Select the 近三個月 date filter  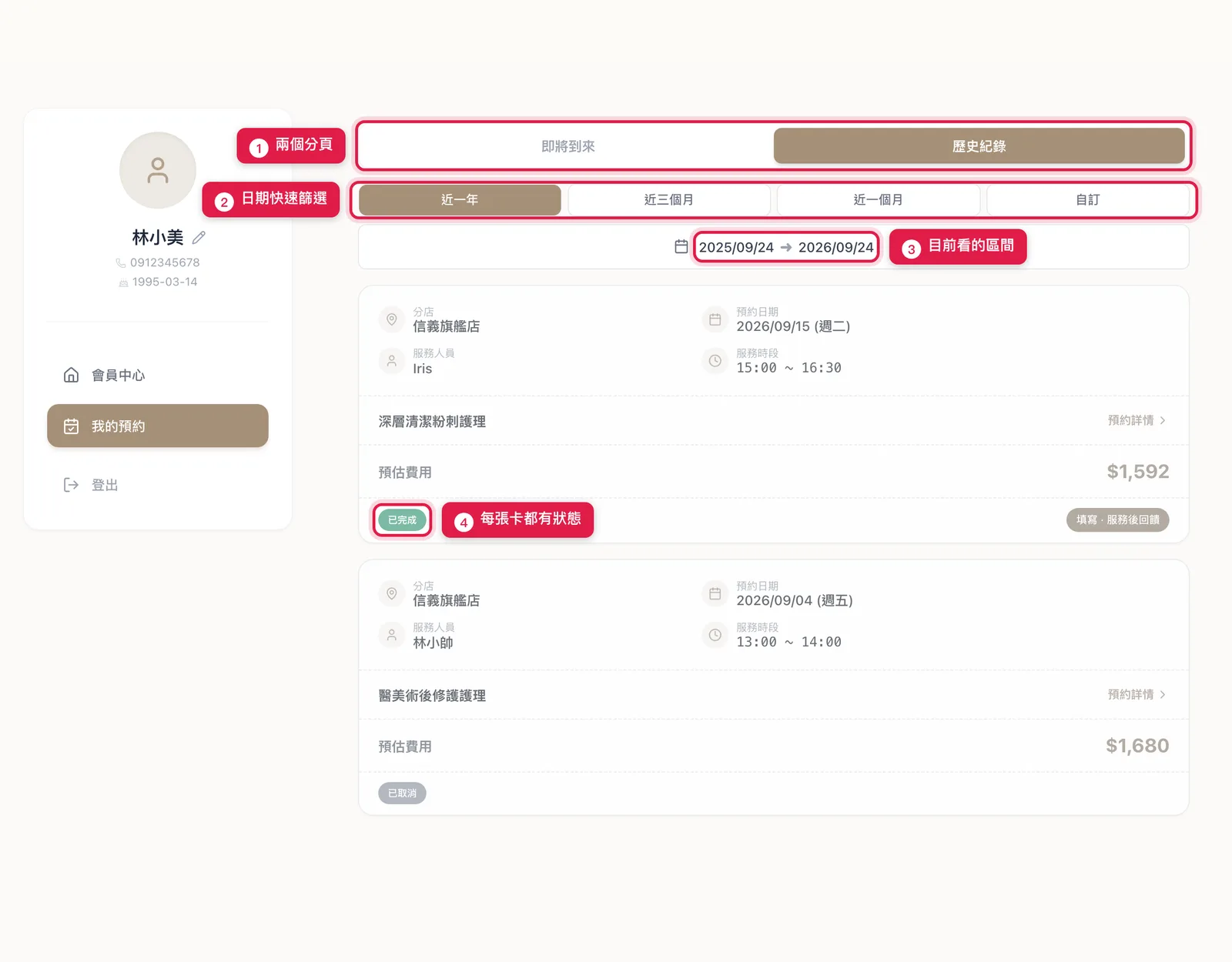pos(669,200)
